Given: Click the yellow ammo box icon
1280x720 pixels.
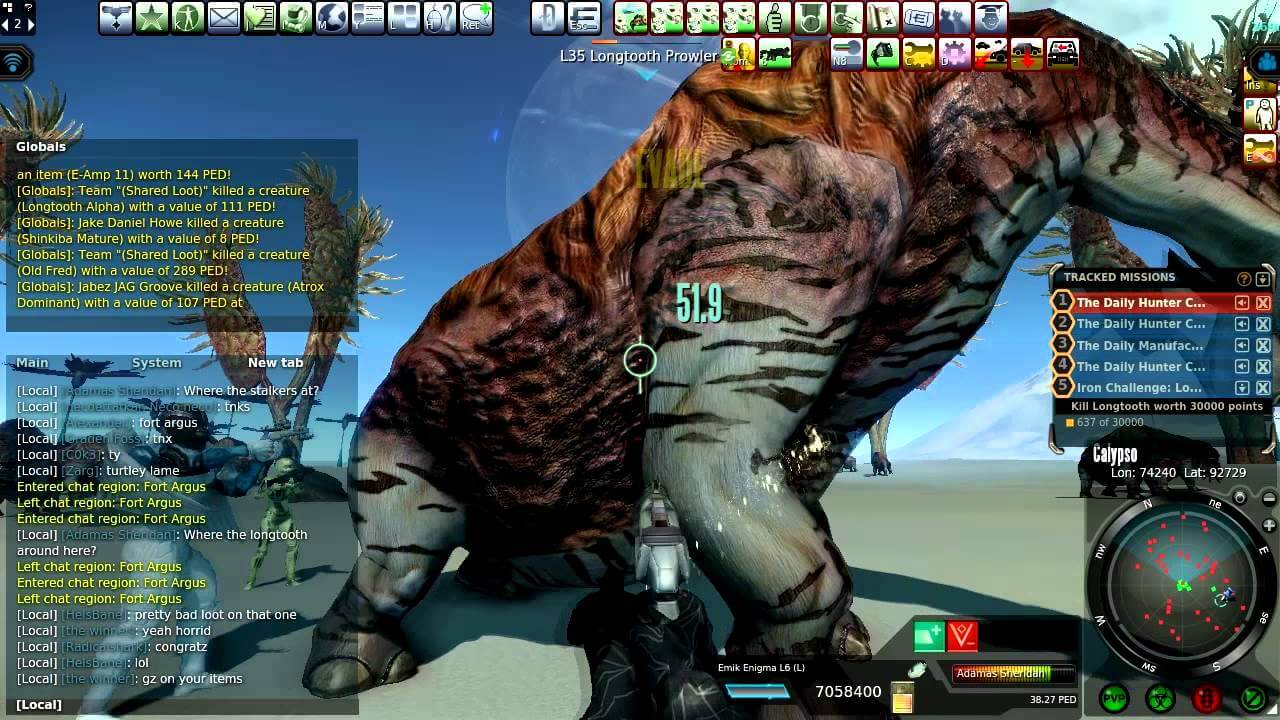Looking at the screenshot, I should click(902, 698).
